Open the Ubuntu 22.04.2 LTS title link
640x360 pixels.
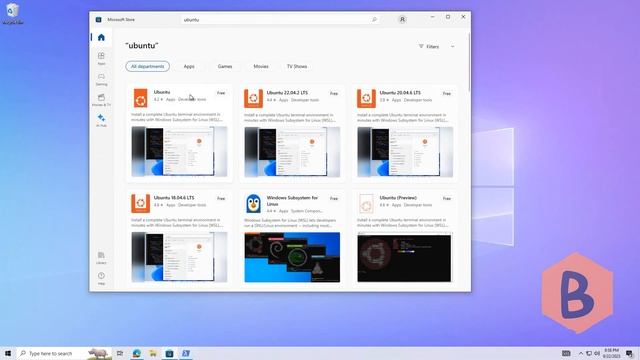(287, 93)
